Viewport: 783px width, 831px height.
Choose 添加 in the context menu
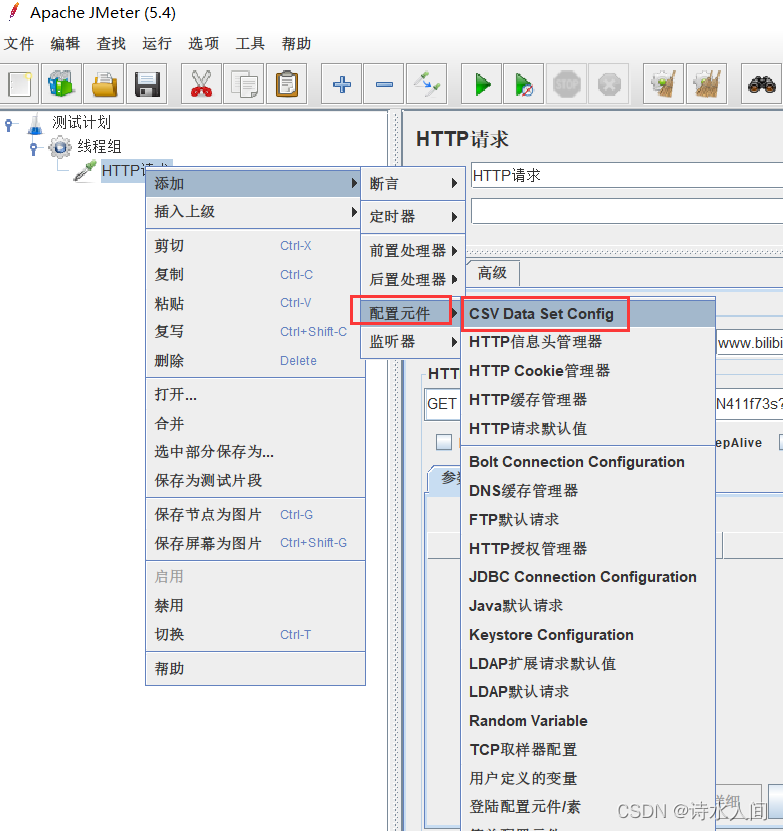pos(255,183)
